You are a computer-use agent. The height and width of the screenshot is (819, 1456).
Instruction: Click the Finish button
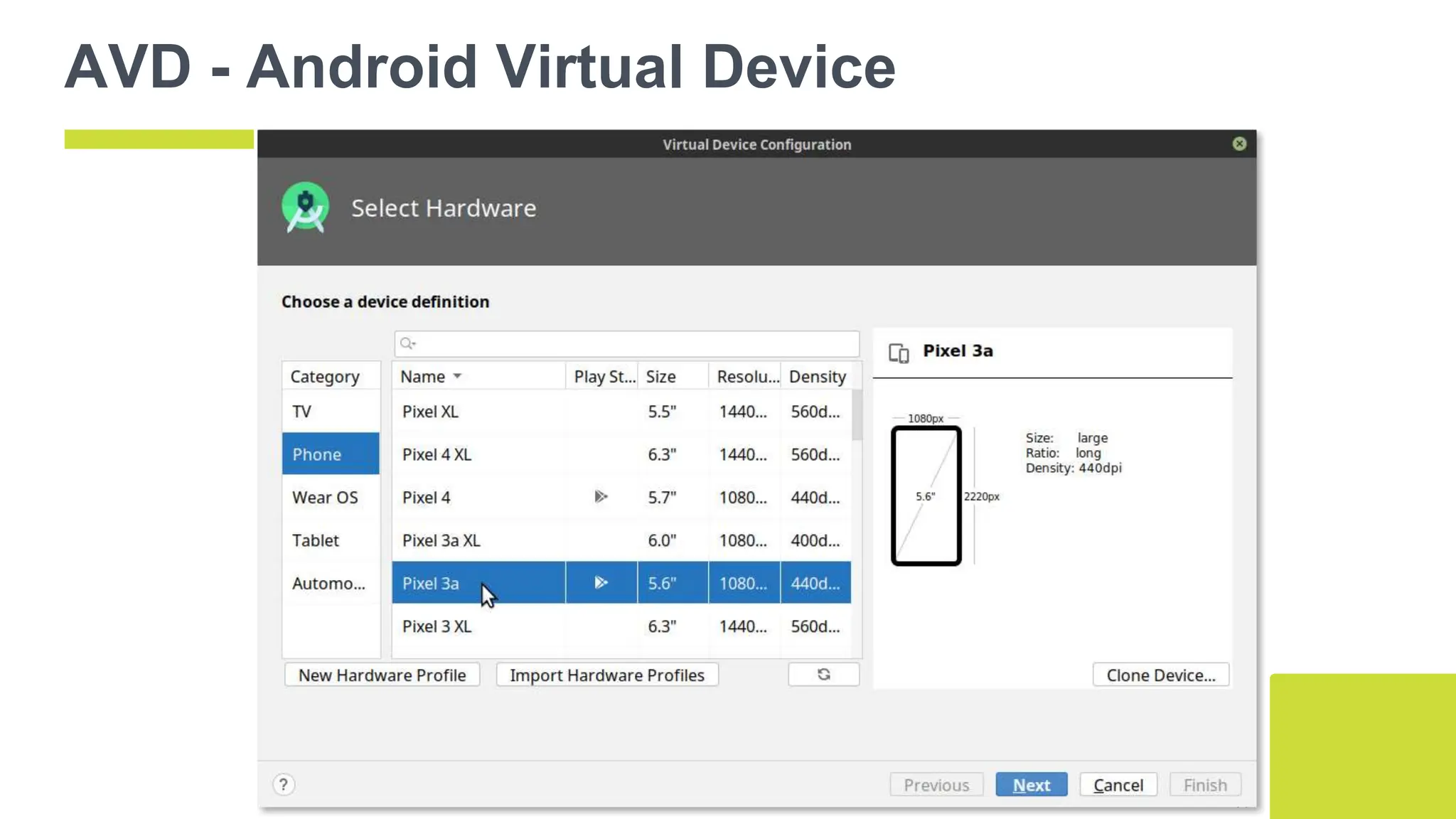(x=1205, y=784)
